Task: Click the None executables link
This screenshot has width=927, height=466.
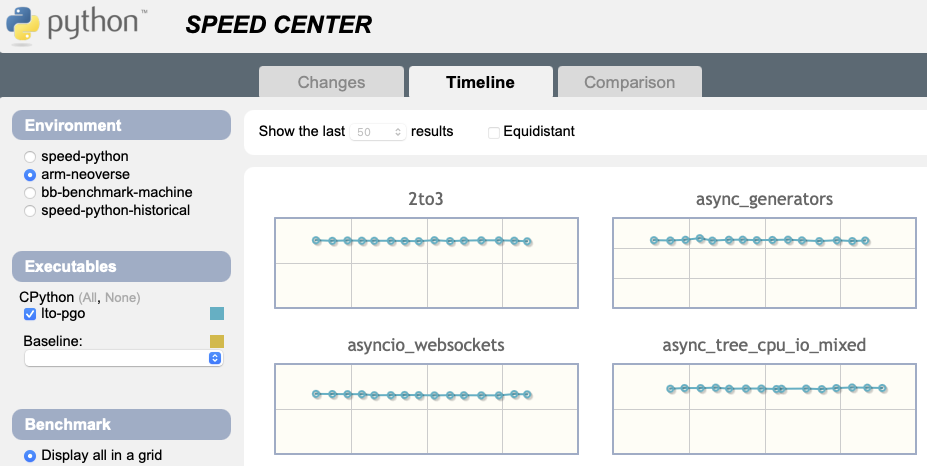Action: (x=122, y=298)
